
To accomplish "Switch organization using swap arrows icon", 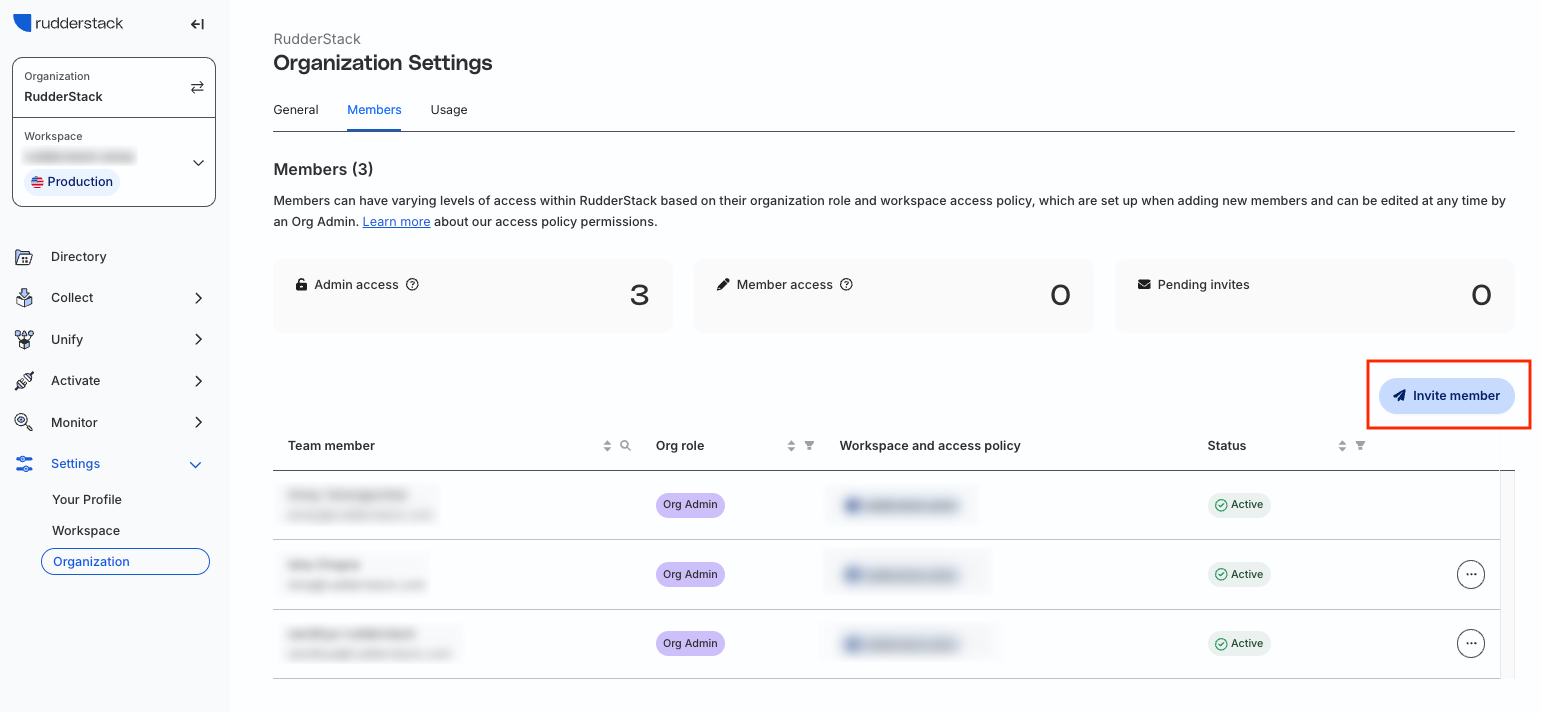I will click(x=197, y=87).
